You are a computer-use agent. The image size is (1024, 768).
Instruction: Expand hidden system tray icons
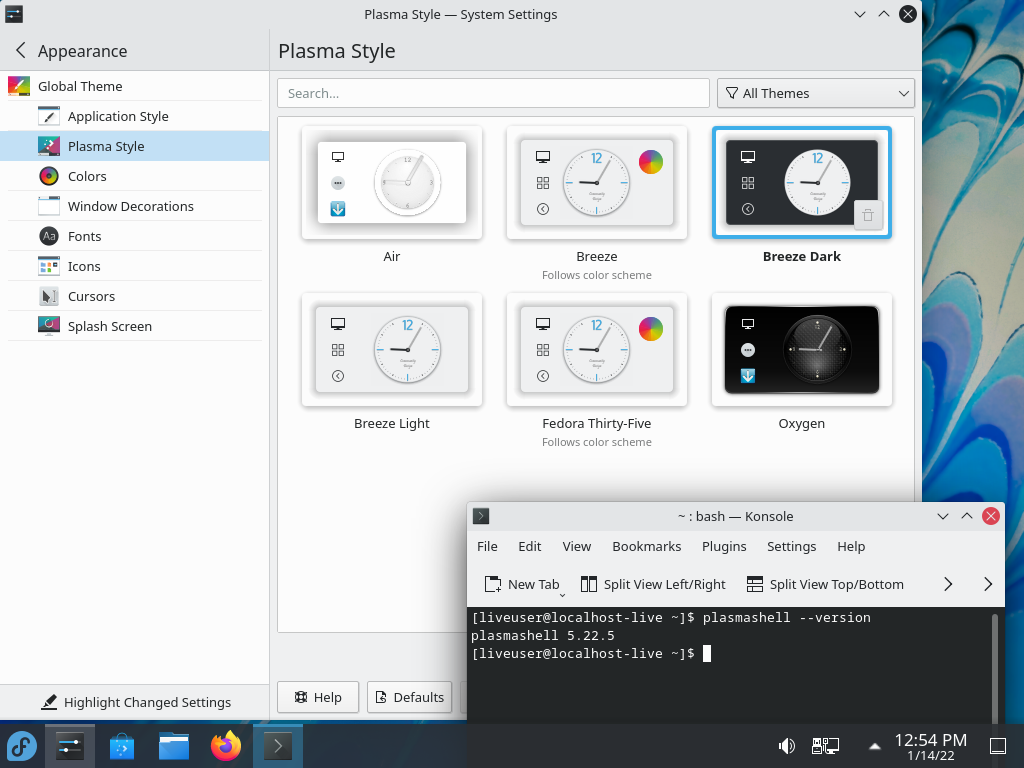[x=874, y=746]
